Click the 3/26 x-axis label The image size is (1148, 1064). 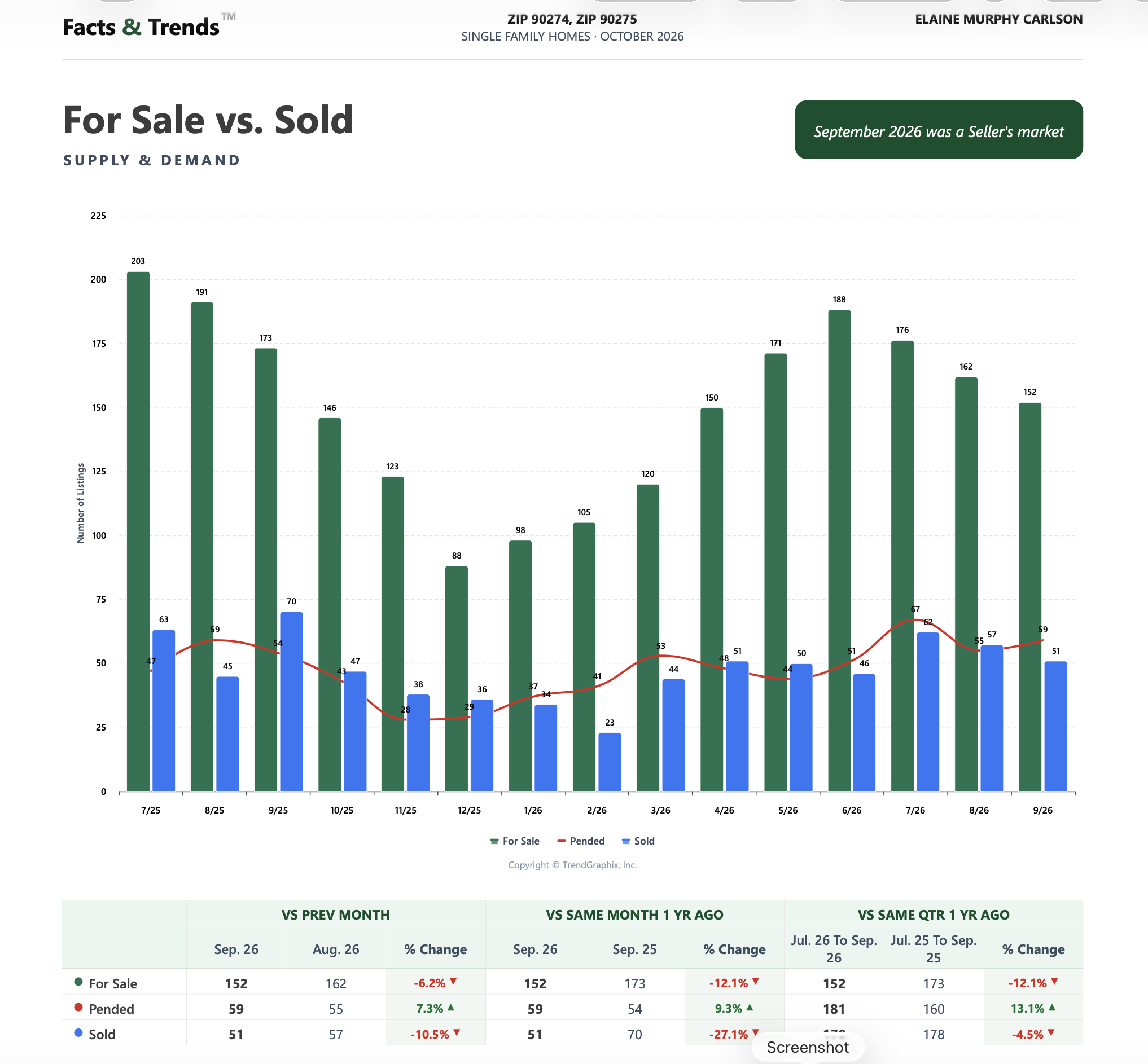pyautogui.click(x=660, y=810)
